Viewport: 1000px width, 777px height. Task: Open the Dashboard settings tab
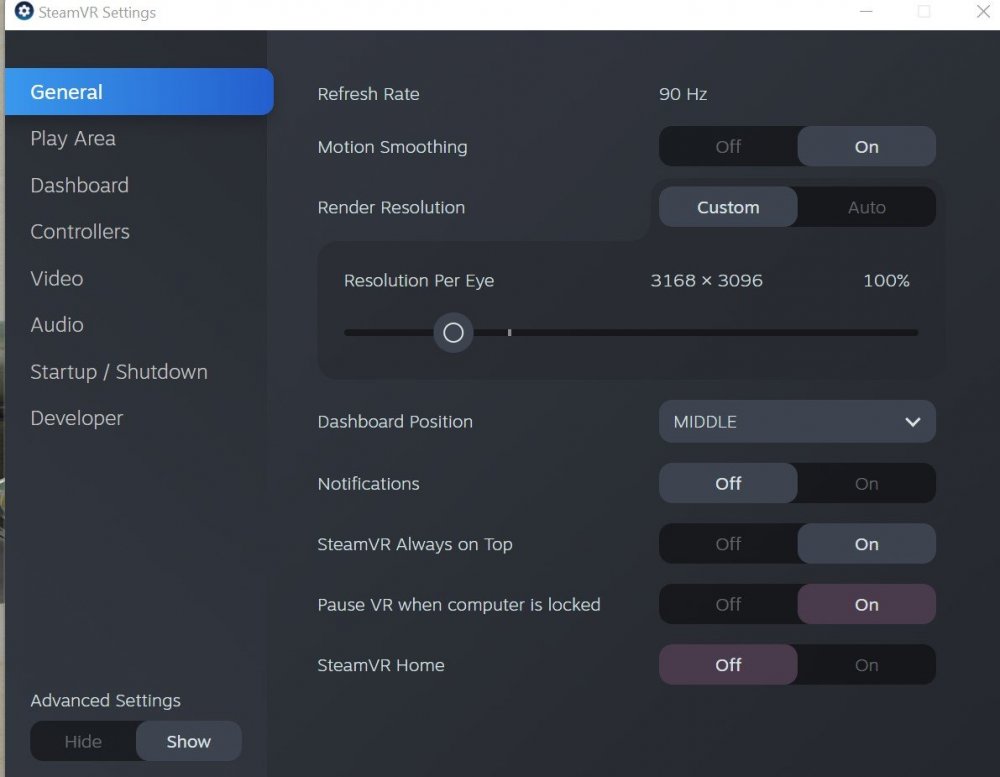[79, 186]
